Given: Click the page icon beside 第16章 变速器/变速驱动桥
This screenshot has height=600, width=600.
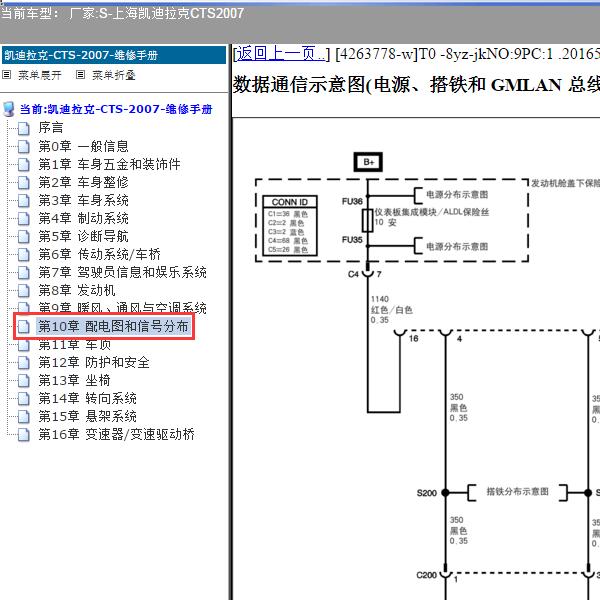Looking at the screenshot, I should click(23, 434).
